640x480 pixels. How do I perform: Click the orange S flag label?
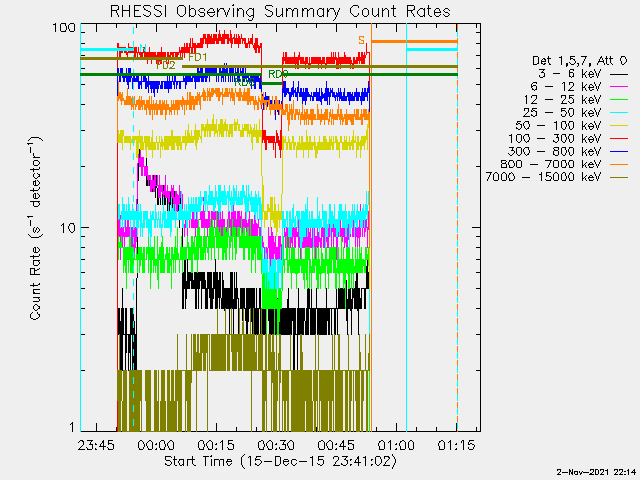tap(362, 40)
